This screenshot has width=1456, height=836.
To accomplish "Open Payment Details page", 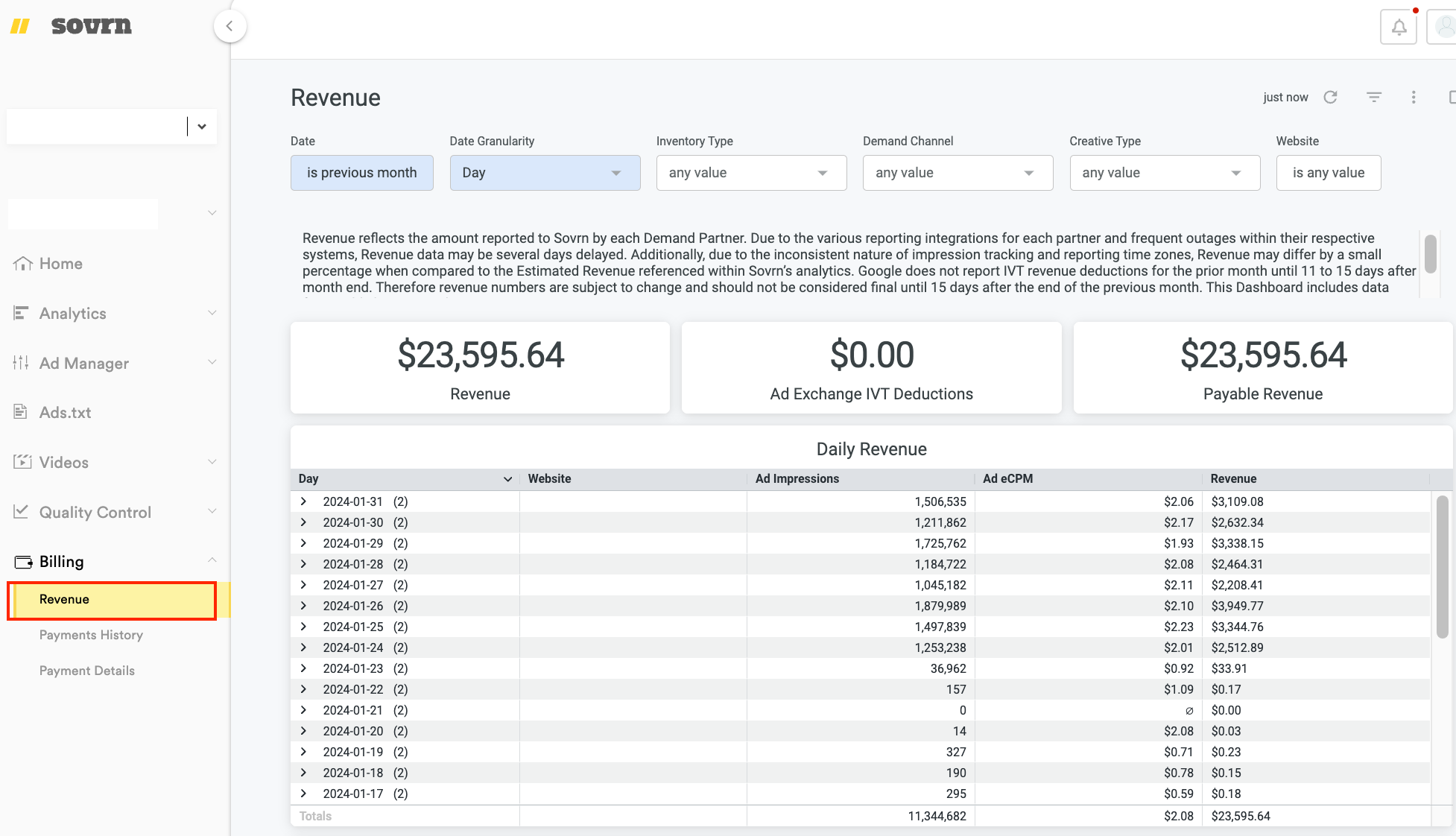I will click(x=87, y=671).
